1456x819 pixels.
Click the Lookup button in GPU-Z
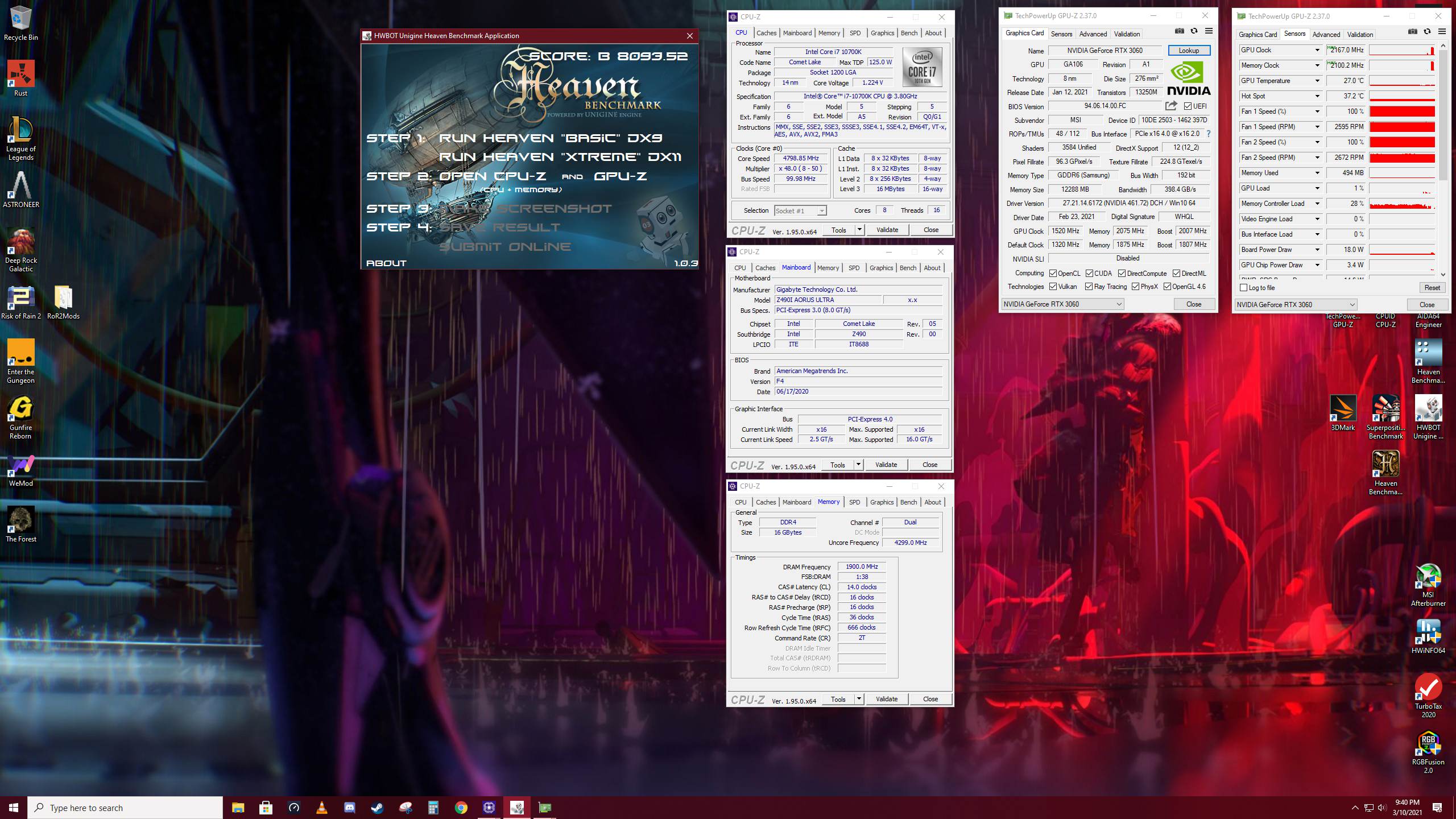point(1189,51)
